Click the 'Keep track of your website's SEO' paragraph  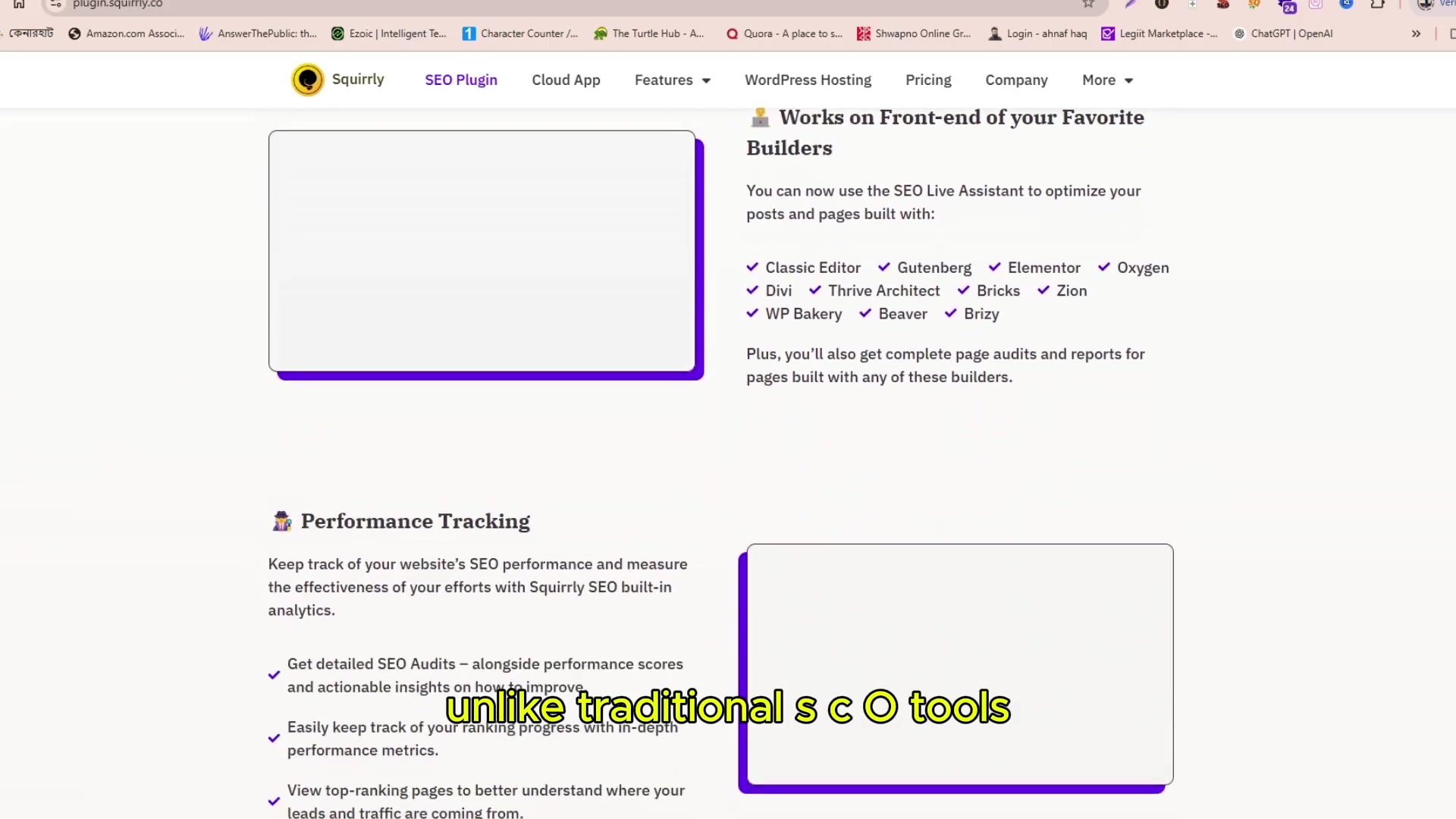478,588
